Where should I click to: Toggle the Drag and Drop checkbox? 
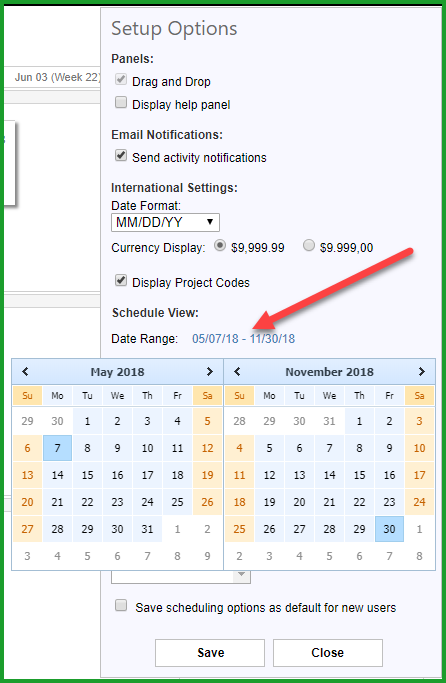click(x=121, y=79)
